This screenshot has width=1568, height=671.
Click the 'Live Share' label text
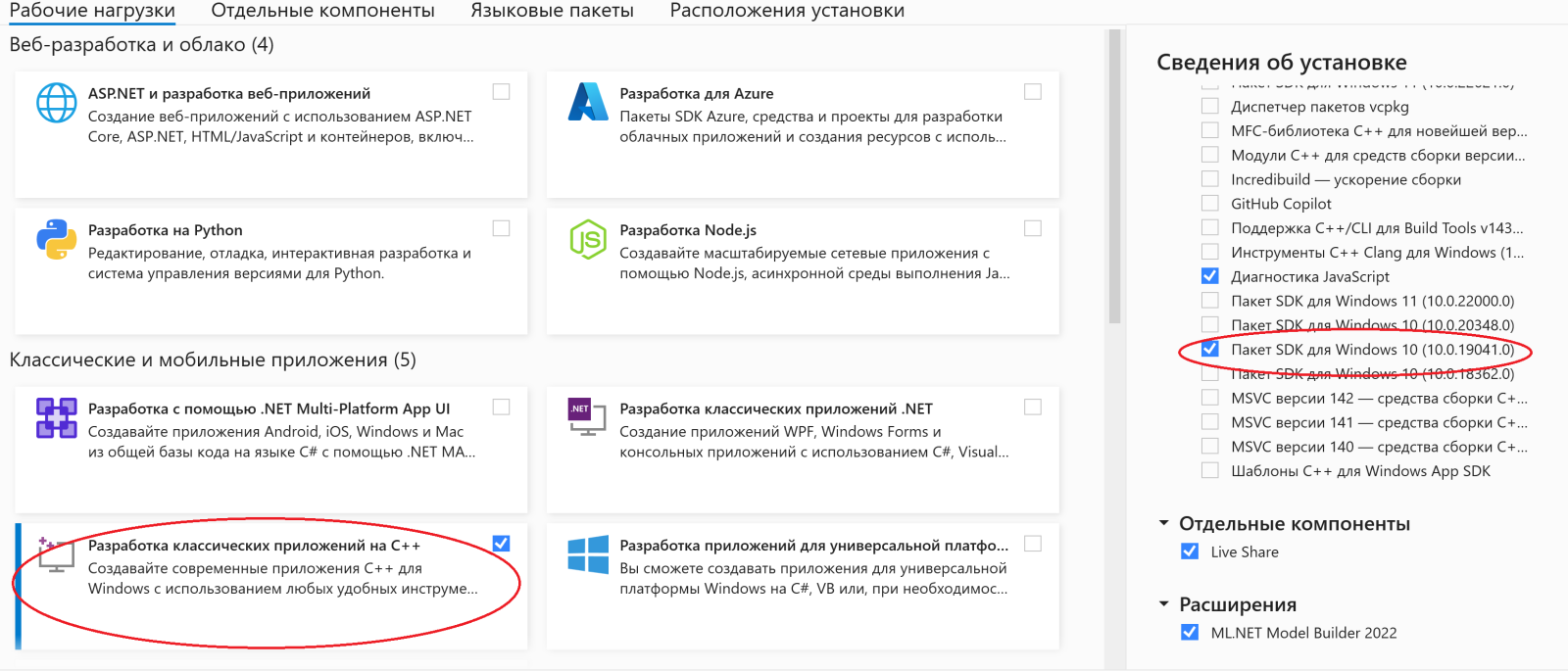click(1245, 551)
